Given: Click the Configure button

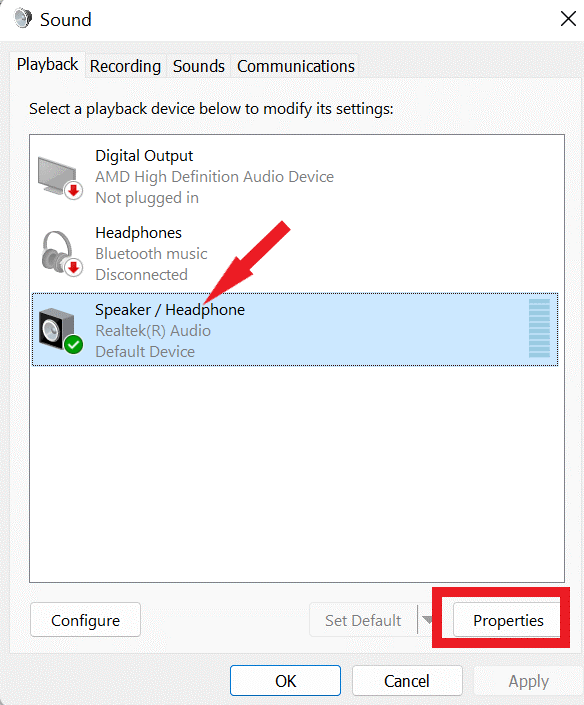Looking at the screenshot, I should [x=85, y=620].
